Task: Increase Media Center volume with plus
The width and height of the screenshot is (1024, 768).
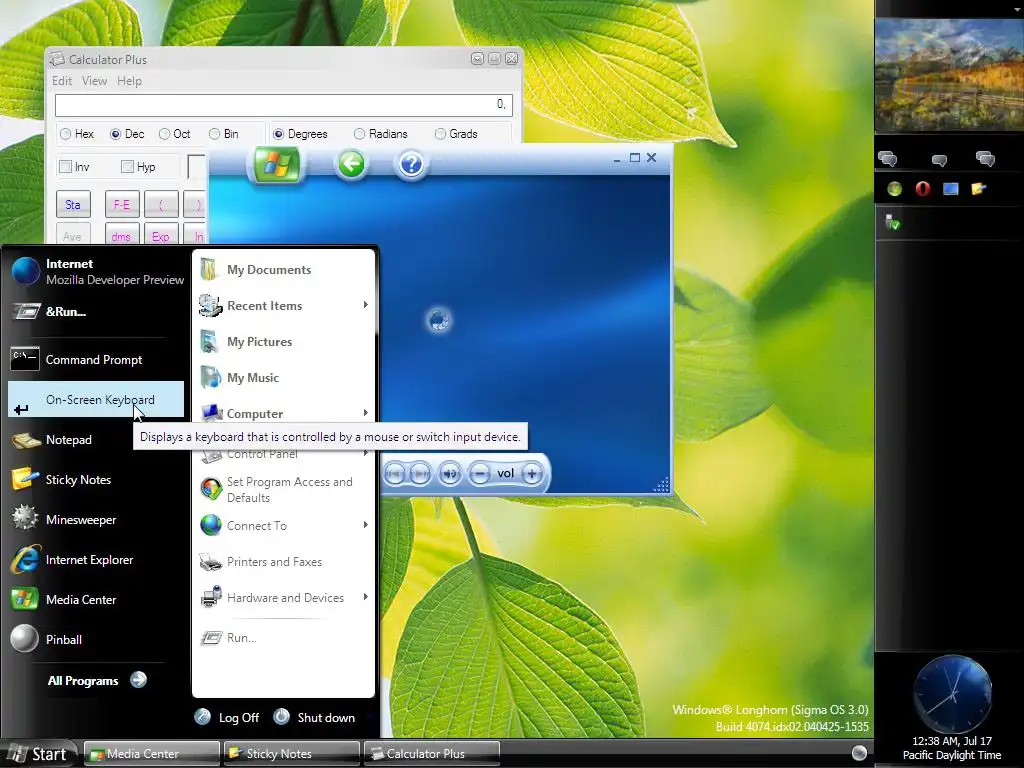Action: (x=532, y=473)
